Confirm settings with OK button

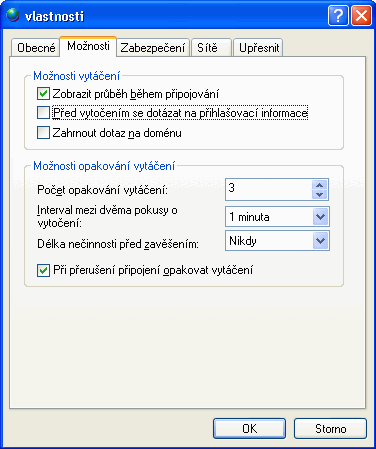[x=249, y=429]
